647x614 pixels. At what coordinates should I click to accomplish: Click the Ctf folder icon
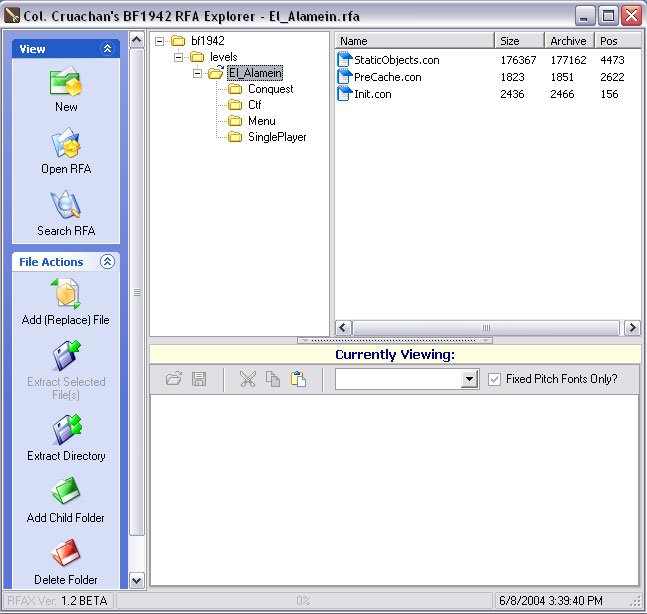[235, 105]
